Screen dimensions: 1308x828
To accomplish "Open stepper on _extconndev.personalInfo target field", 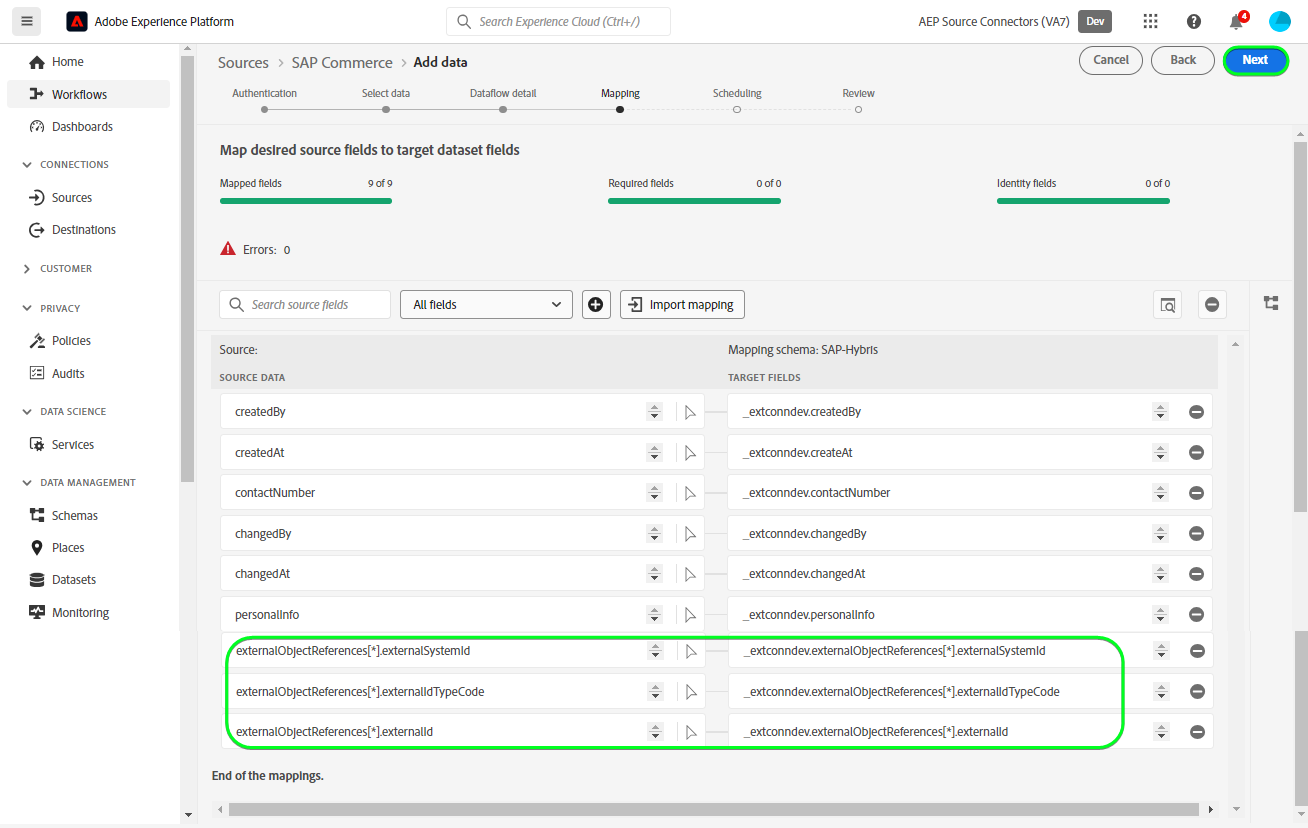I will 1160,615.
